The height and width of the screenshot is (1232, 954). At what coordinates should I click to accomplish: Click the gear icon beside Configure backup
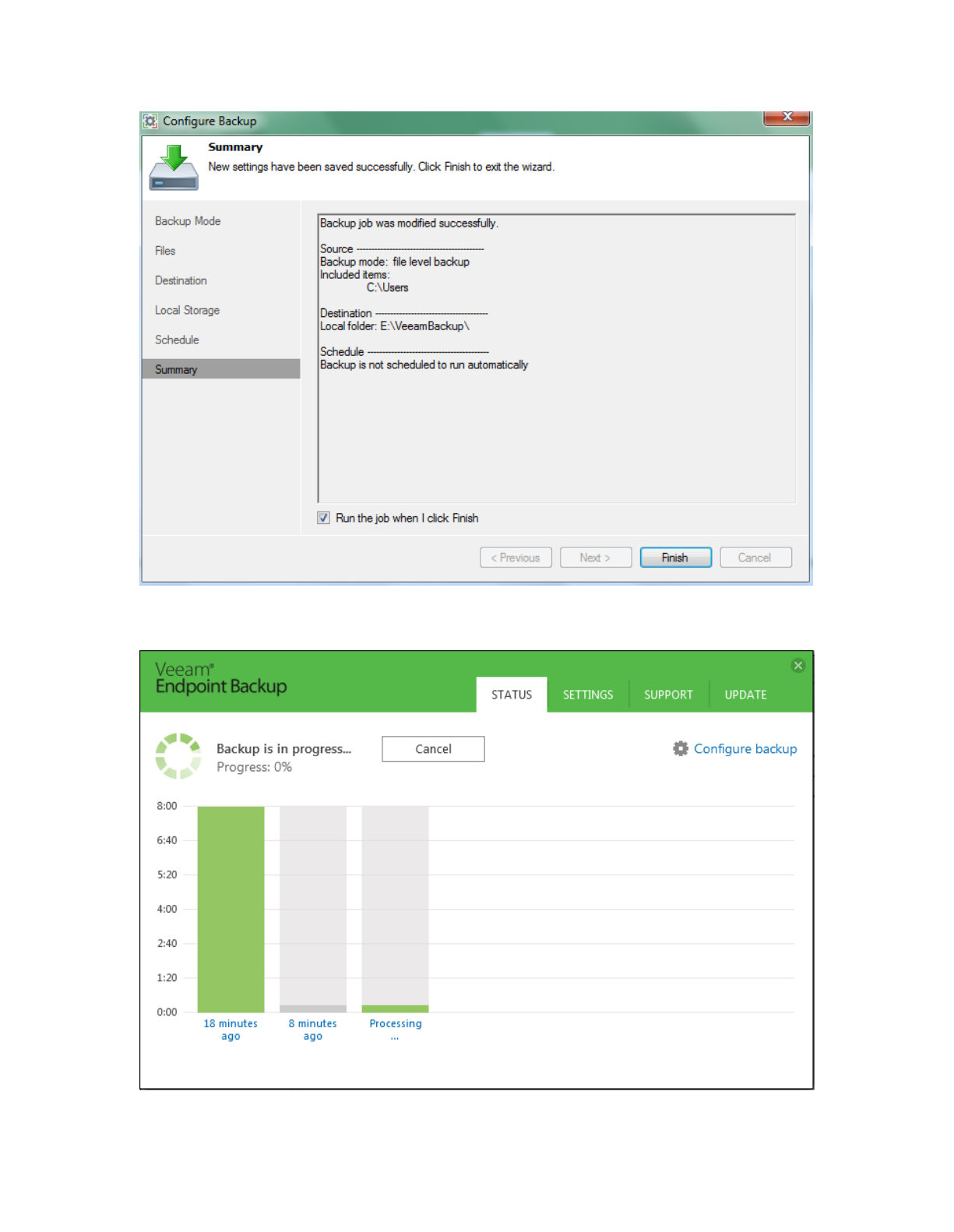pyautogui.click(x=680, y=748)
